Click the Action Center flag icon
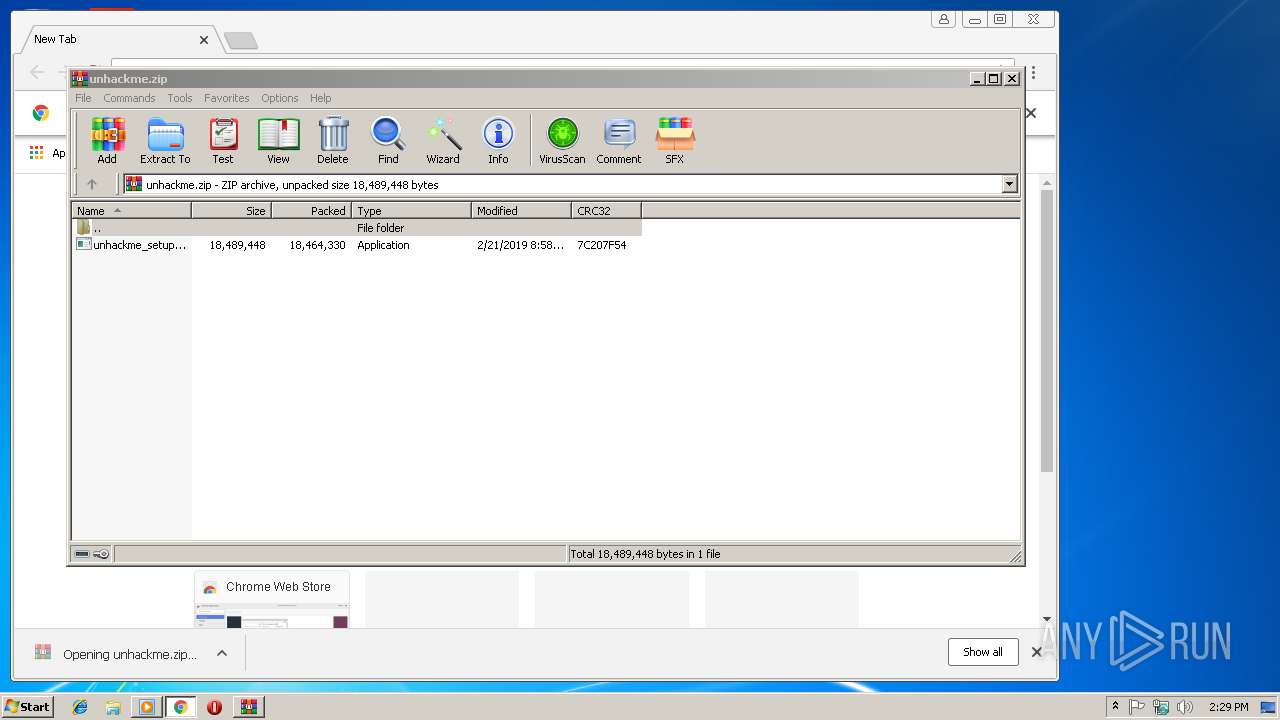This screenshot has width=1280, height=720. pos(1137,707)
